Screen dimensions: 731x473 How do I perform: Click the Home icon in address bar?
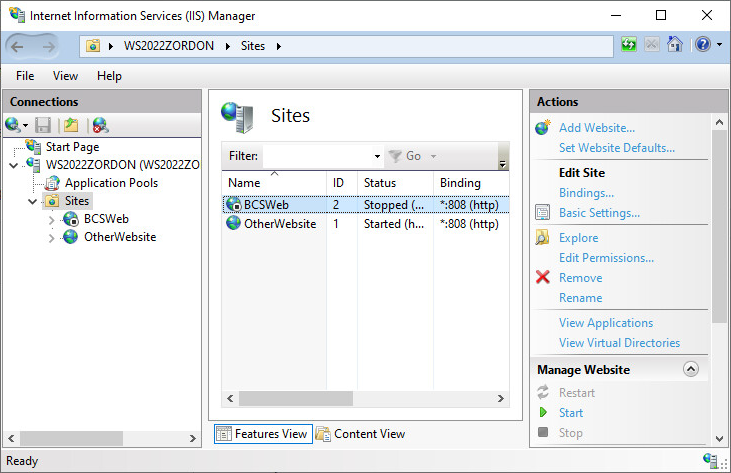pos(676,45)
